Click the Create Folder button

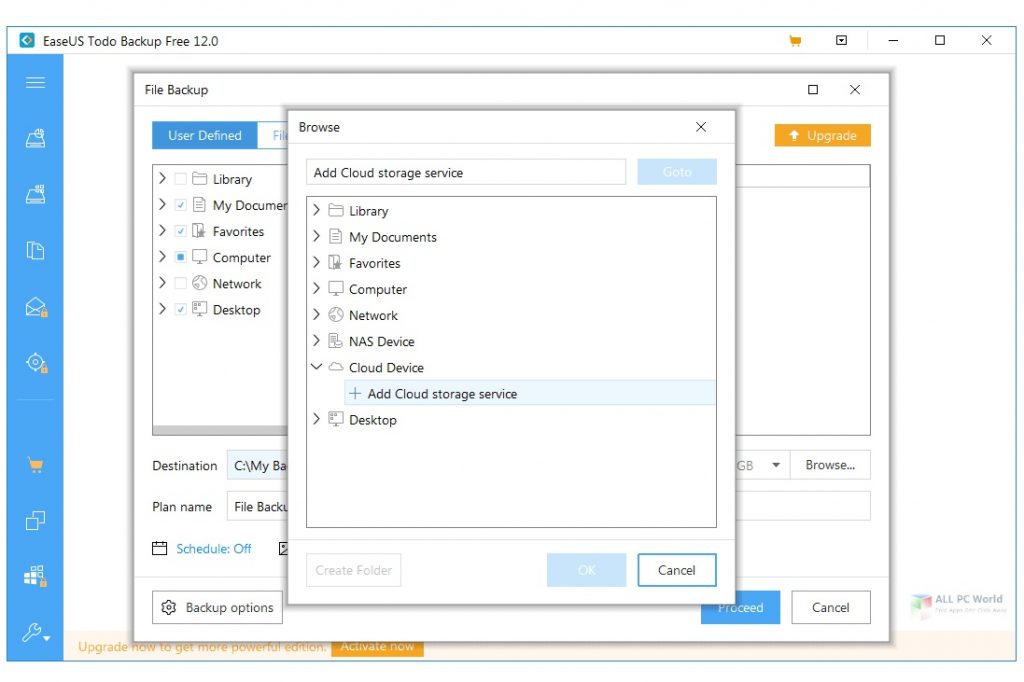coord(353,570)
